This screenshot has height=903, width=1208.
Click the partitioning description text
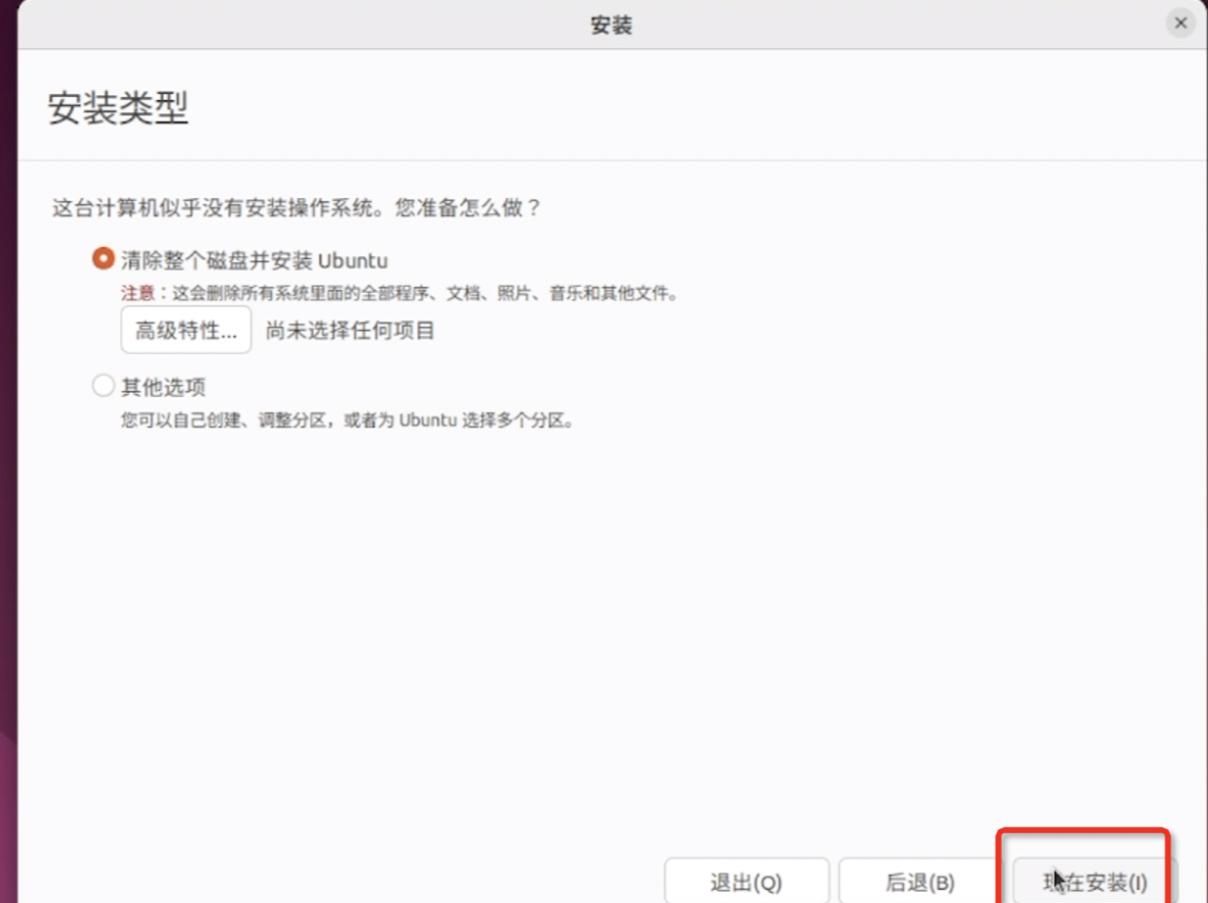click(345, 419)
